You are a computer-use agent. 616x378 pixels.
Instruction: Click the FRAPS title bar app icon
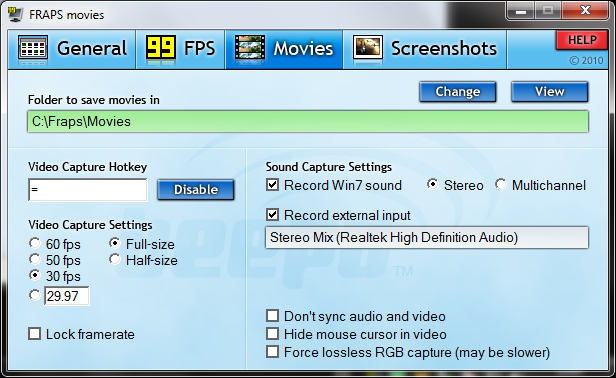click(x=15, y=14)
